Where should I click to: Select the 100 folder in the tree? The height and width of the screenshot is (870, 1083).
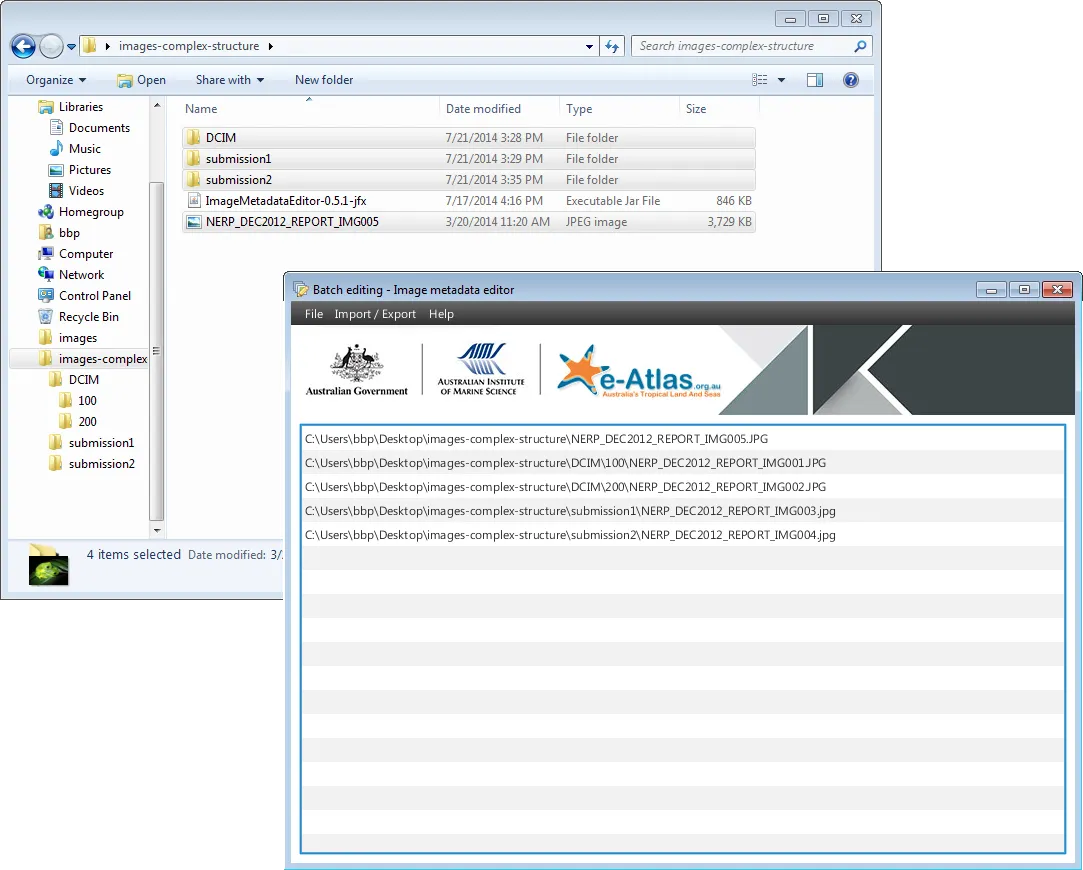point(78,400)
